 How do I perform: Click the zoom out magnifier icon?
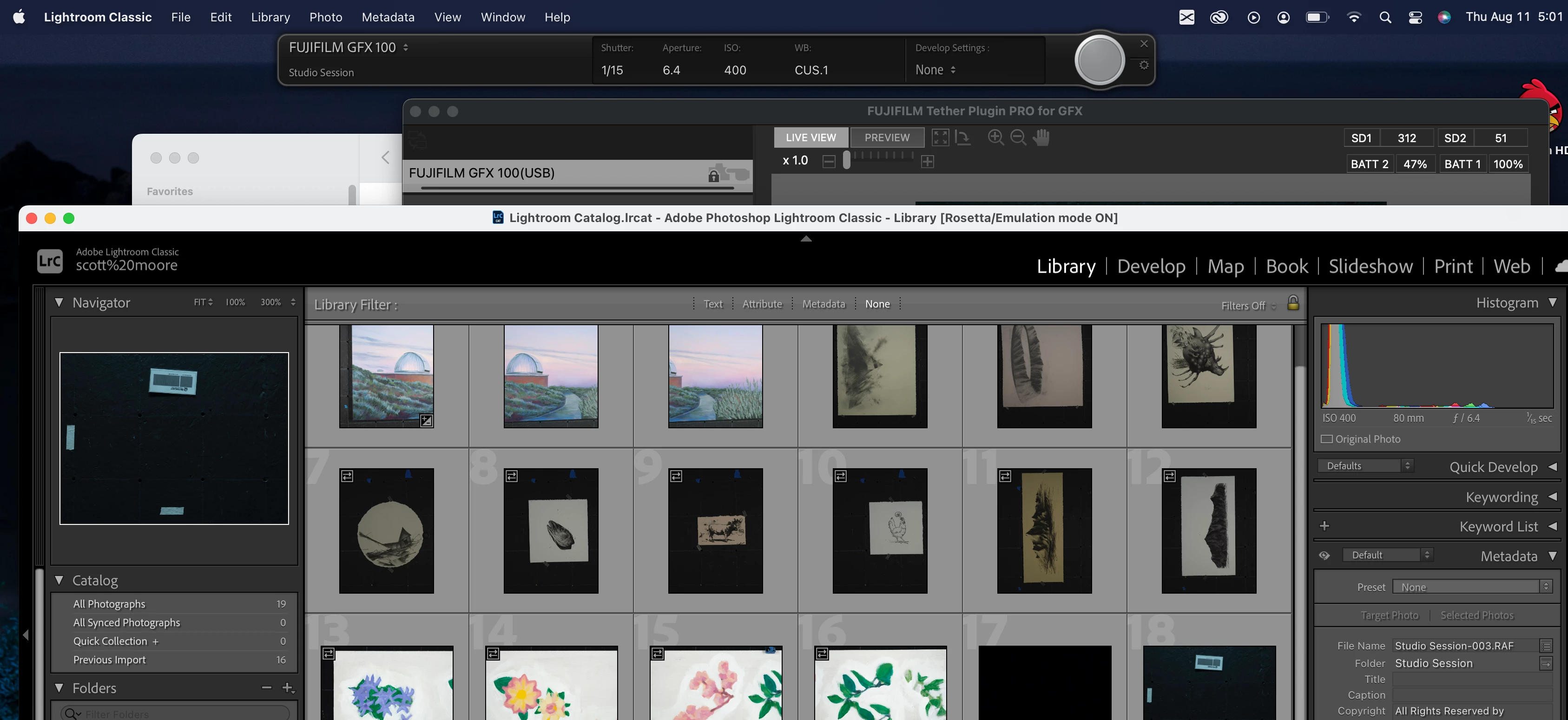[x=1018, y=137]
